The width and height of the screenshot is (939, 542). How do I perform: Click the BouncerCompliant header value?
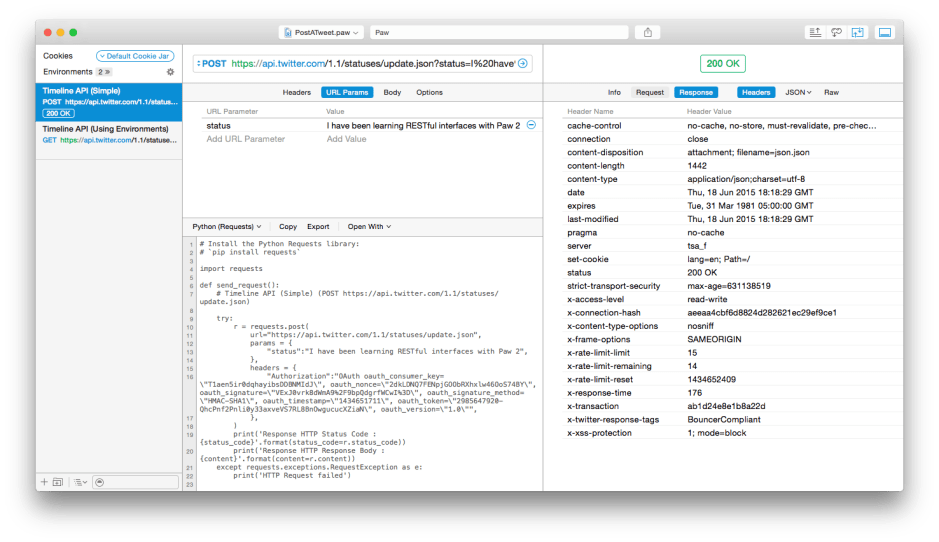pyautogui.click(x=723, y=420)
